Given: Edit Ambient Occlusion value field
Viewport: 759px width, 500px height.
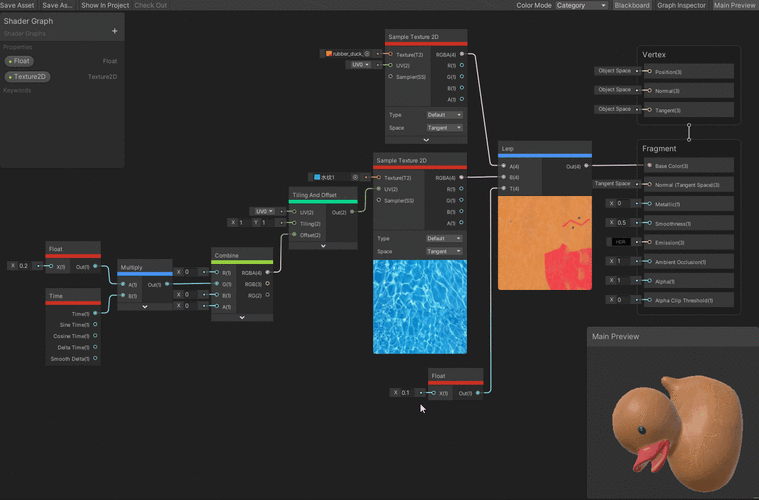Looking at the screenshot, I should 622,261.
